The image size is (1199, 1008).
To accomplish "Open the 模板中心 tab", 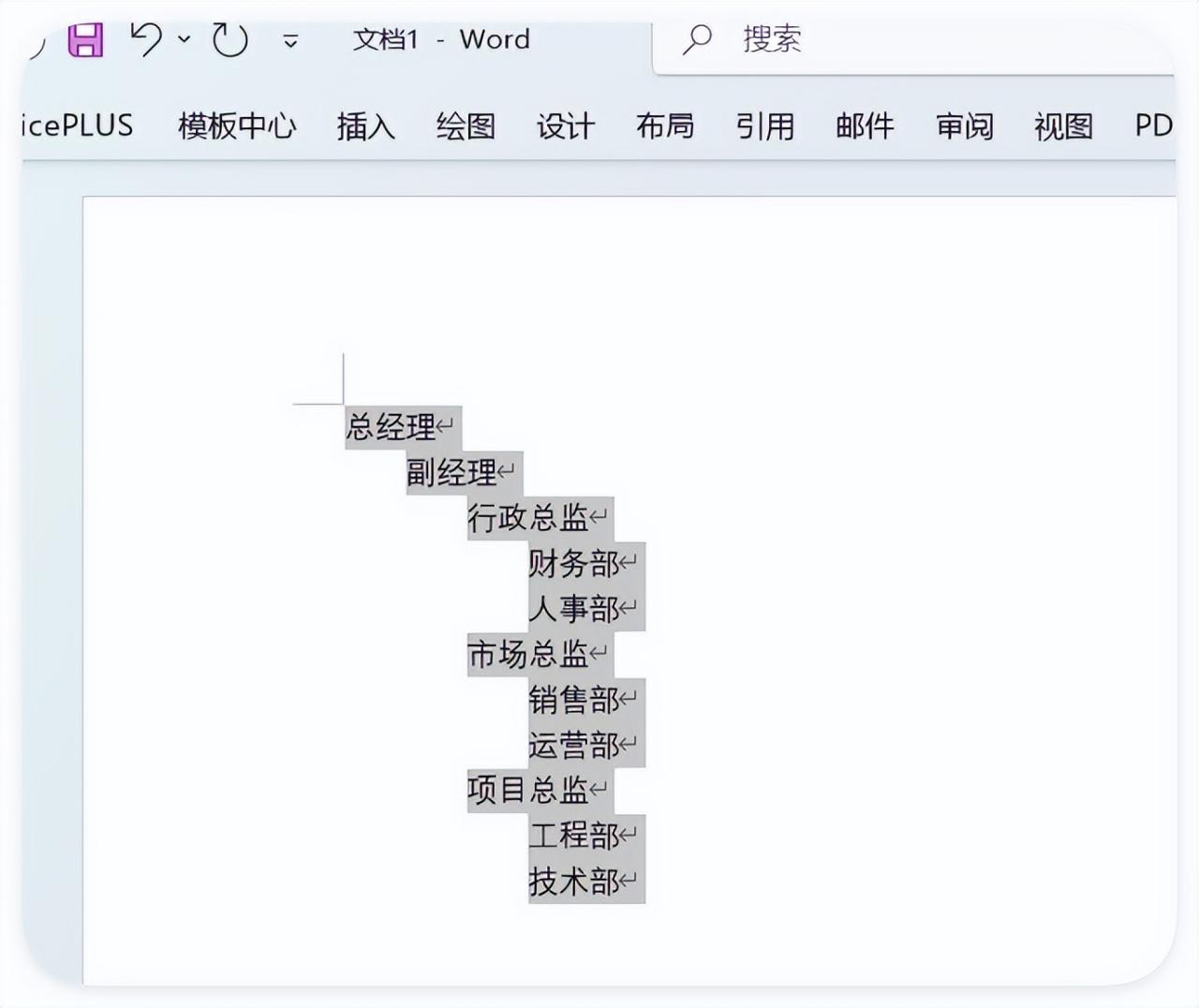I will [235, 126].
